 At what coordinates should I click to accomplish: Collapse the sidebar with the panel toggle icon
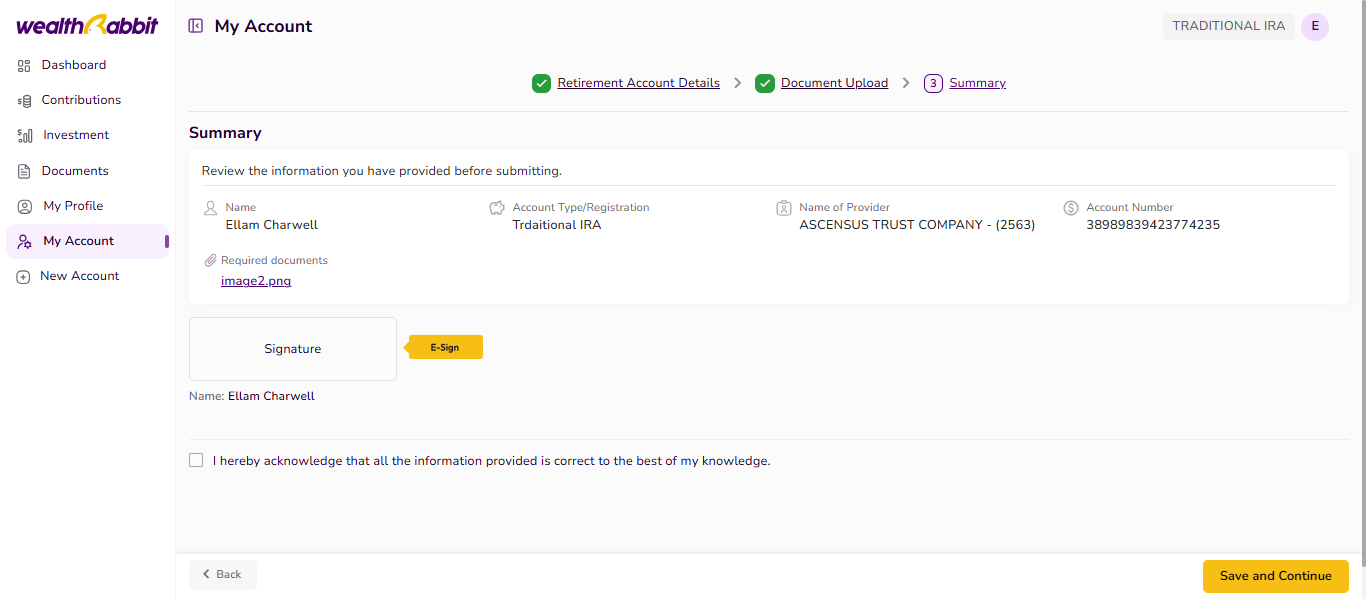click(196, 26)
